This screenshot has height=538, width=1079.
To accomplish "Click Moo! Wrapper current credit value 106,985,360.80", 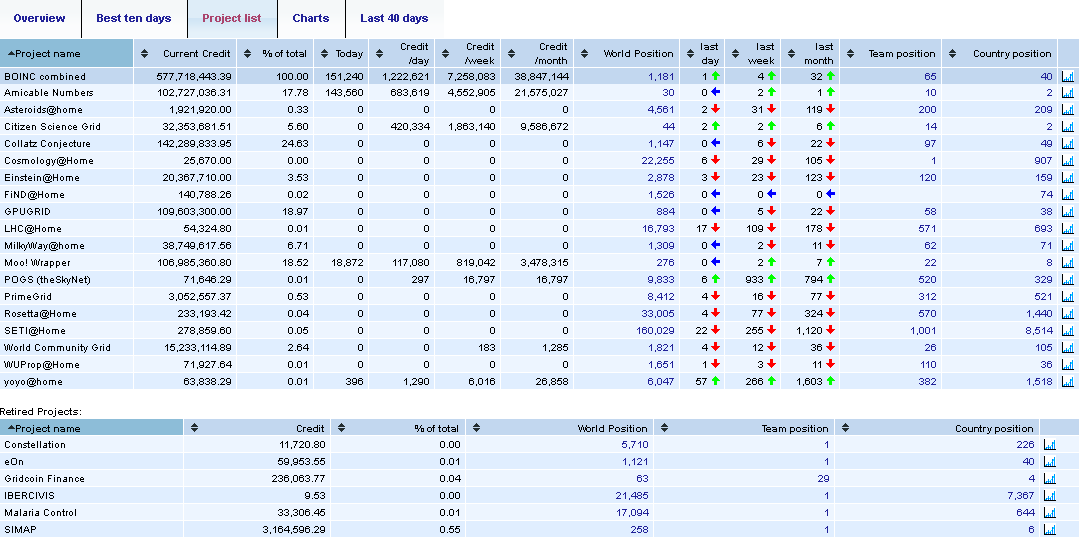I will 191,263.
